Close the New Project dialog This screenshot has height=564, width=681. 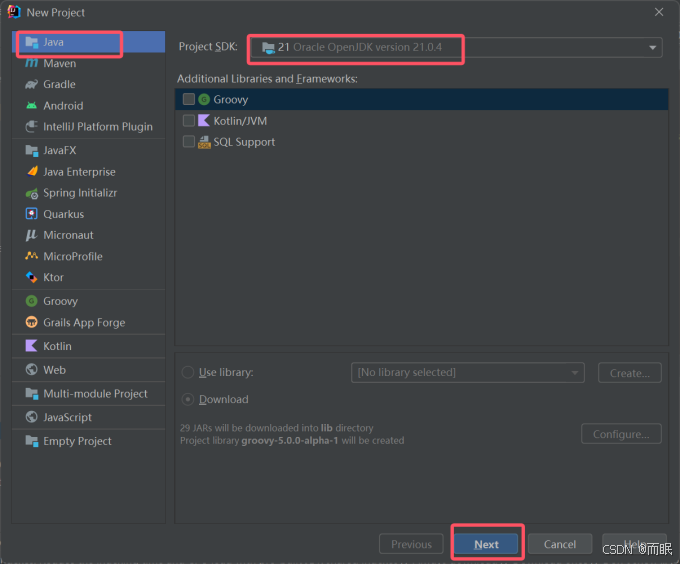click(659, 12)
